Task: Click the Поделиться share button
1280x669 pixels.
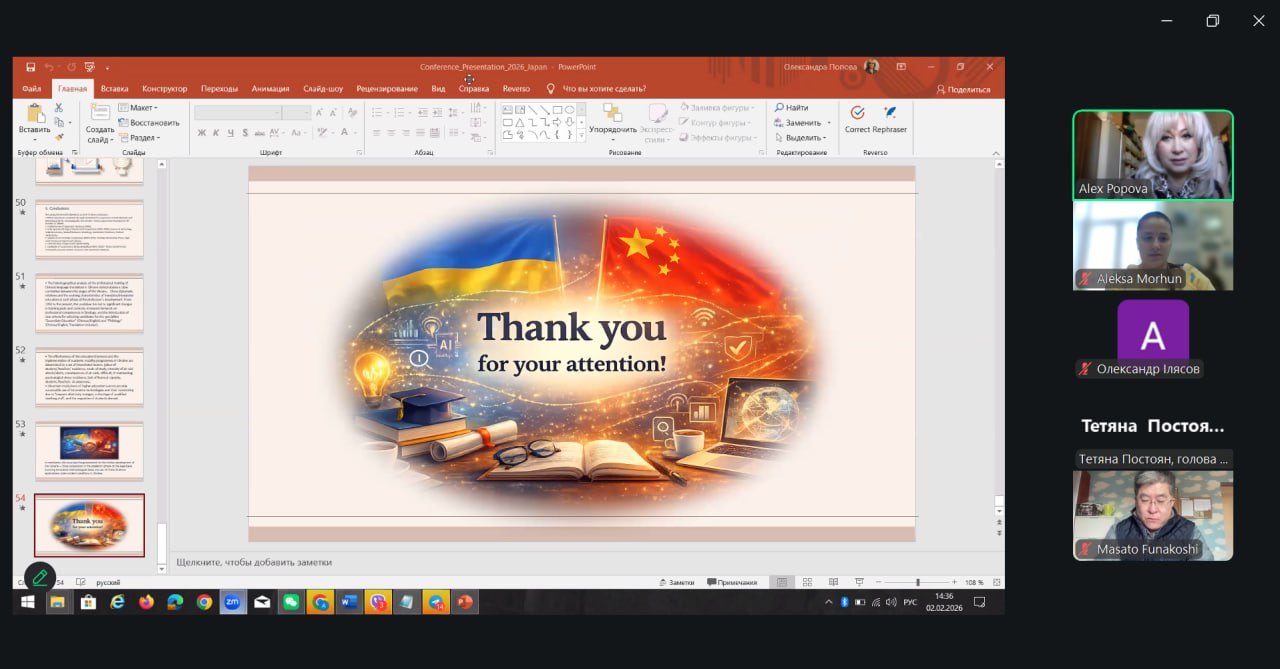Action: pyautogui.click(x=962, y=89)
